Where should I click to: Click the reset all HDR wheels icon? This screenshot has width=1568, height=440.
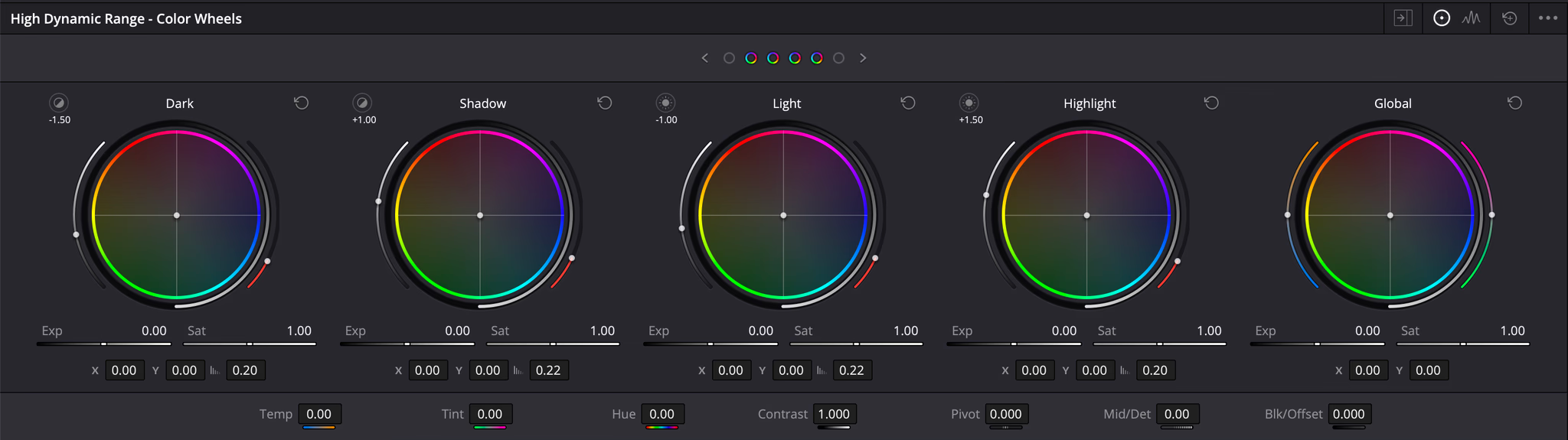[1509, 18]
